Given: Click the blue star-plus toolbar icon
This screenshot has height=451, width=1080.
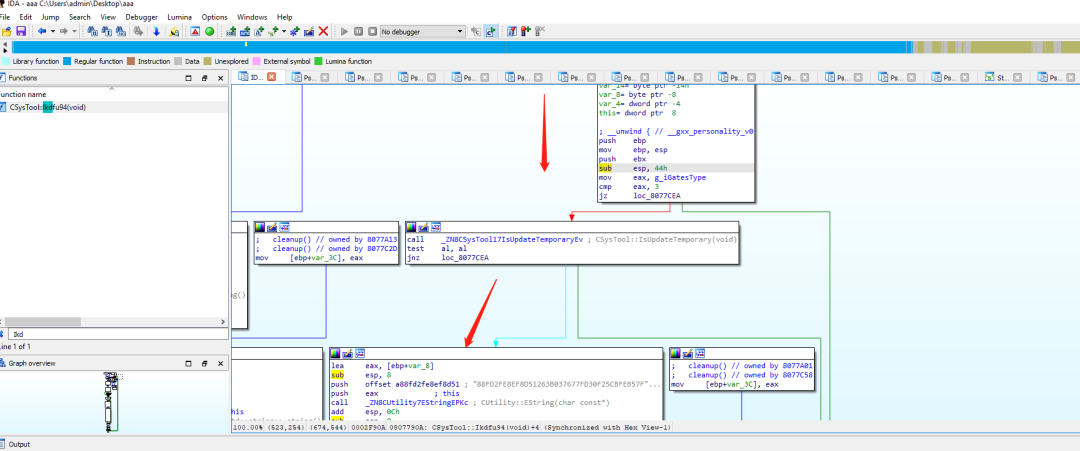Looking at the screenshot, I should [295, 31].
